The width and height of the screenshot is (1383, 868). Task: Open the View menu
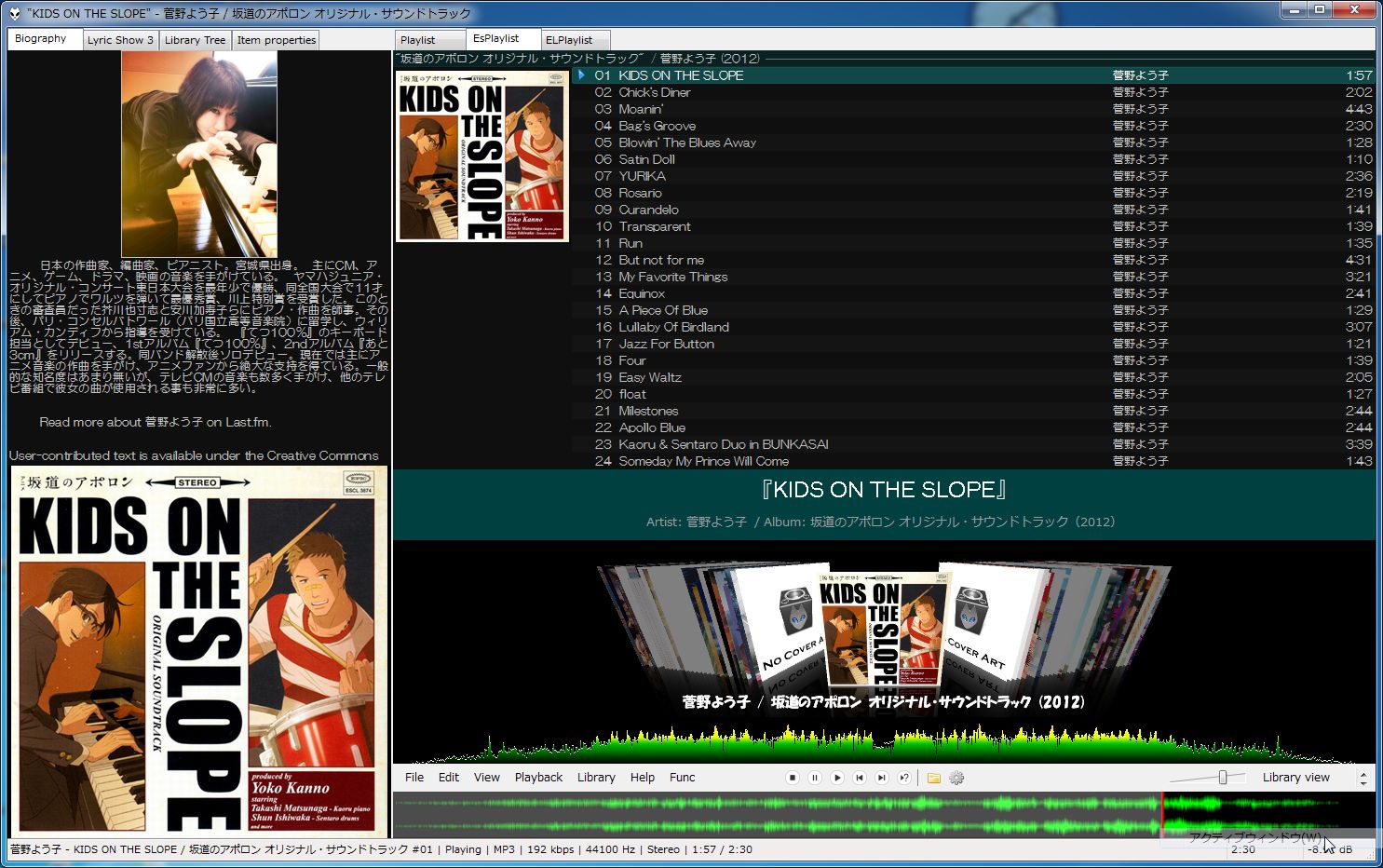coord(487,778)
